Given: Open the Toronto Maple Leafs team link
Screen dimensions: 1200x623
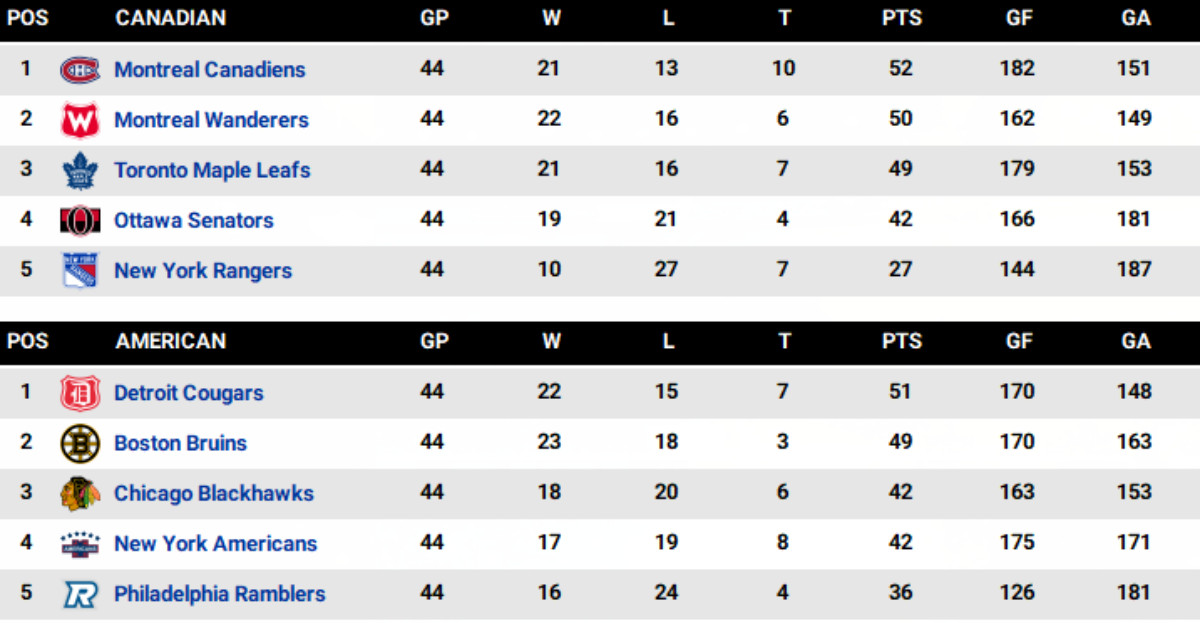Looking at the screenshot, I should point(212,170).
